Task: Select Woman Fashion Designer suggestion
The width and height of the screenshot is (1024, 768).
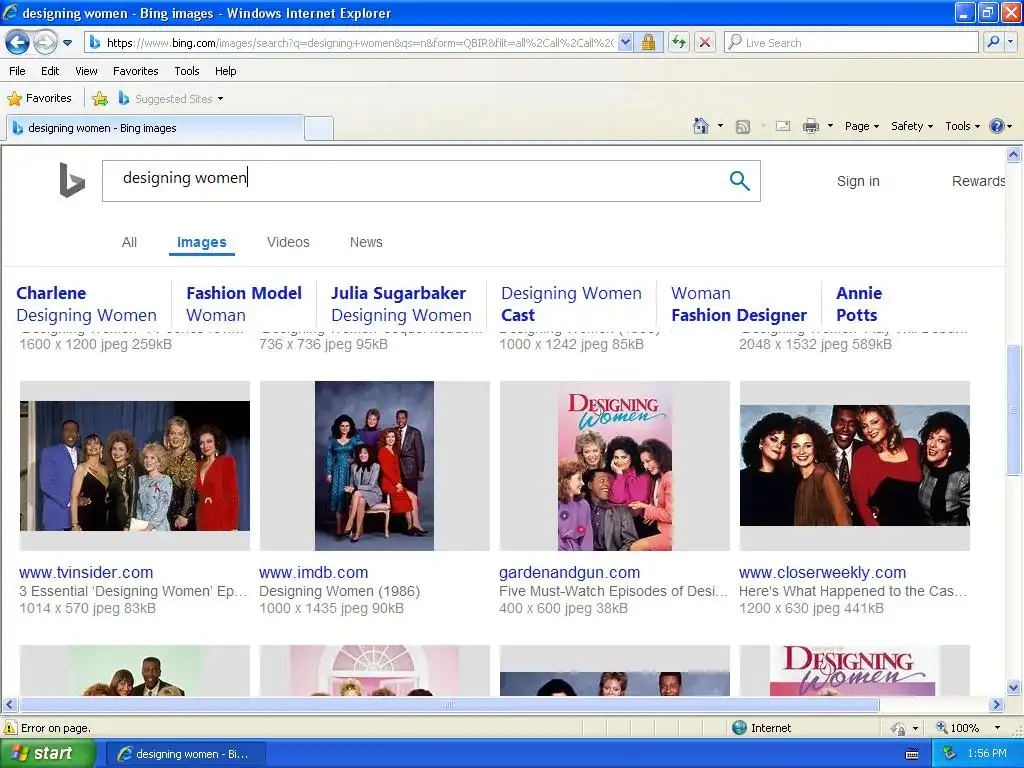Action: pos(739,304)
